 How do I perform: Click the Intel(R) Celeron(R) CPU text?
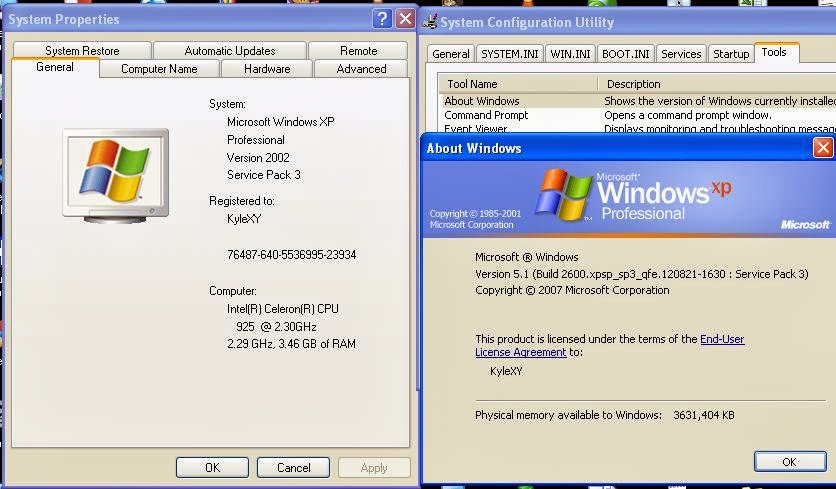coord(283,309)
